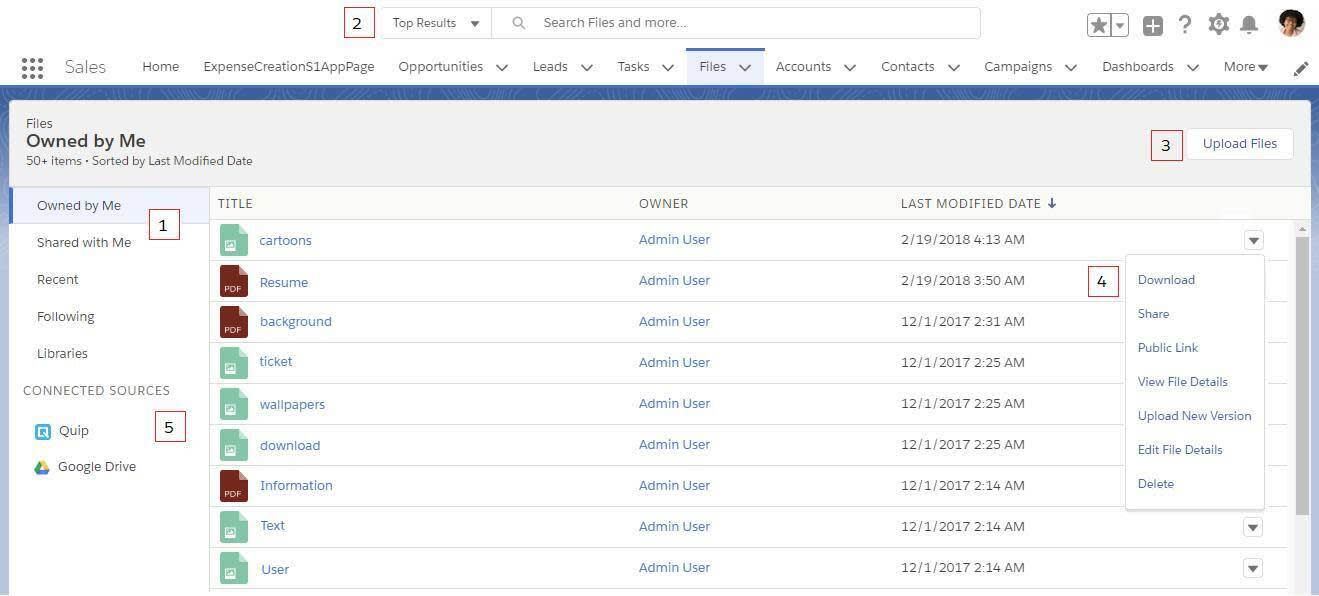Switch to the Opportunities tab
This screenshot has height=596, width=1319.
point(440,67)
